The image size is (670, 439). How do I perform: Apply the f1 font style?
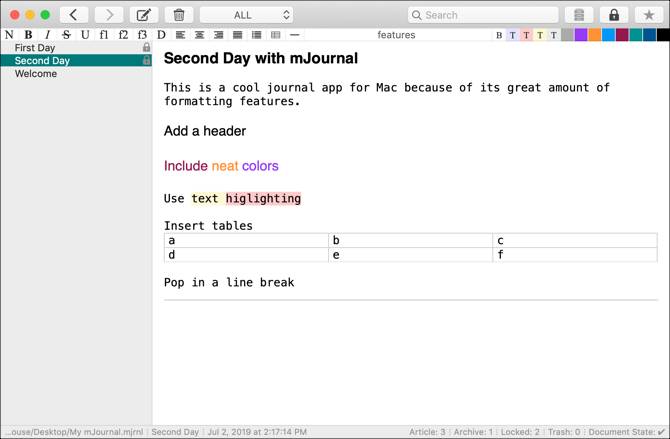(x=104, y=35)
